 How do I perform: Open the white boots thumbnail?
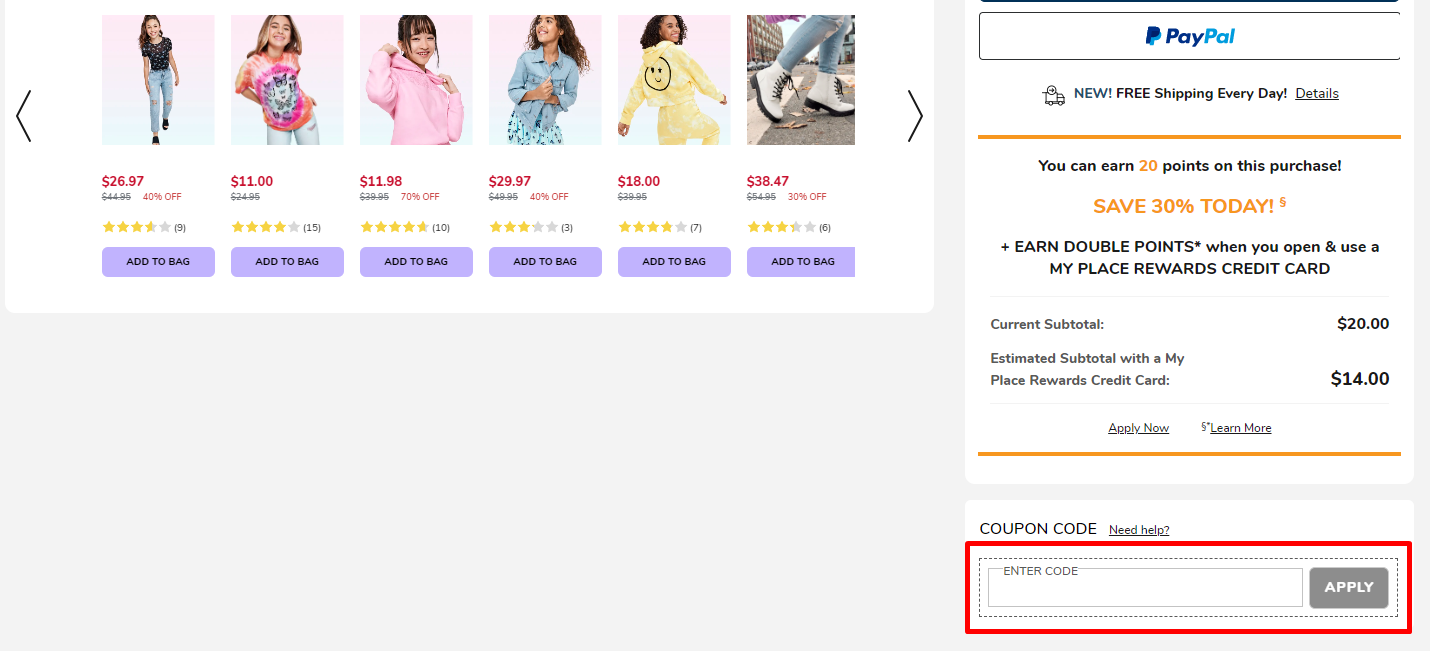coord(801,80)
